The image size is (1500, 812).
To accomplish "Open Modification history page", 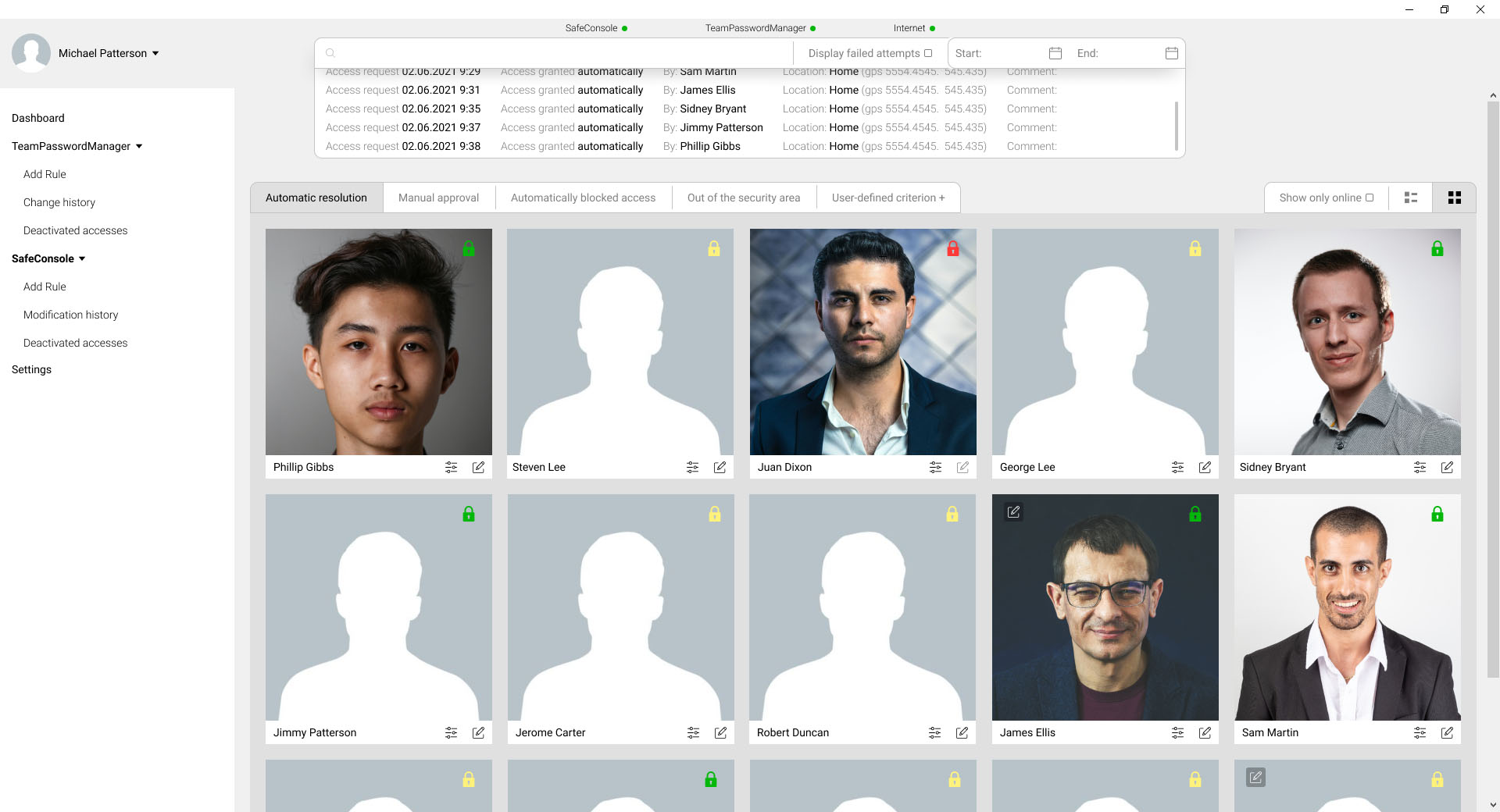I will tap(71, 315).
